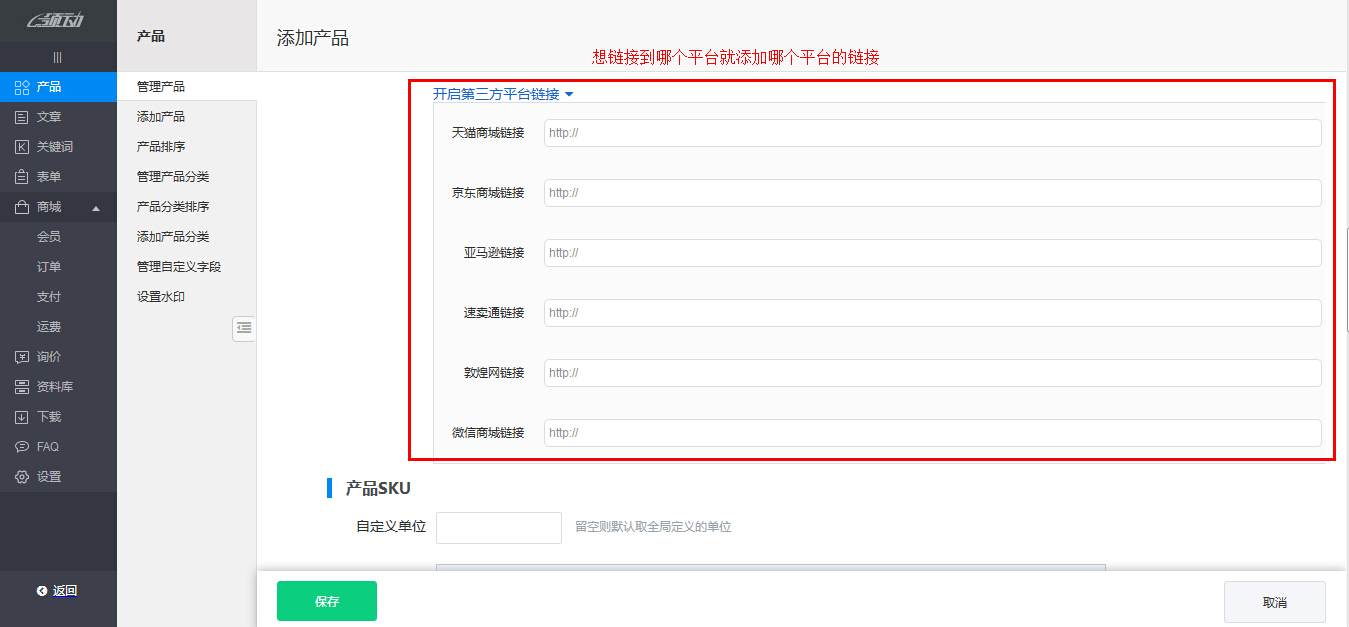Screen dimensions: 1349x627
Task: Switch to 管理产品 in the submenu
Action: click(x=159, y=86)
